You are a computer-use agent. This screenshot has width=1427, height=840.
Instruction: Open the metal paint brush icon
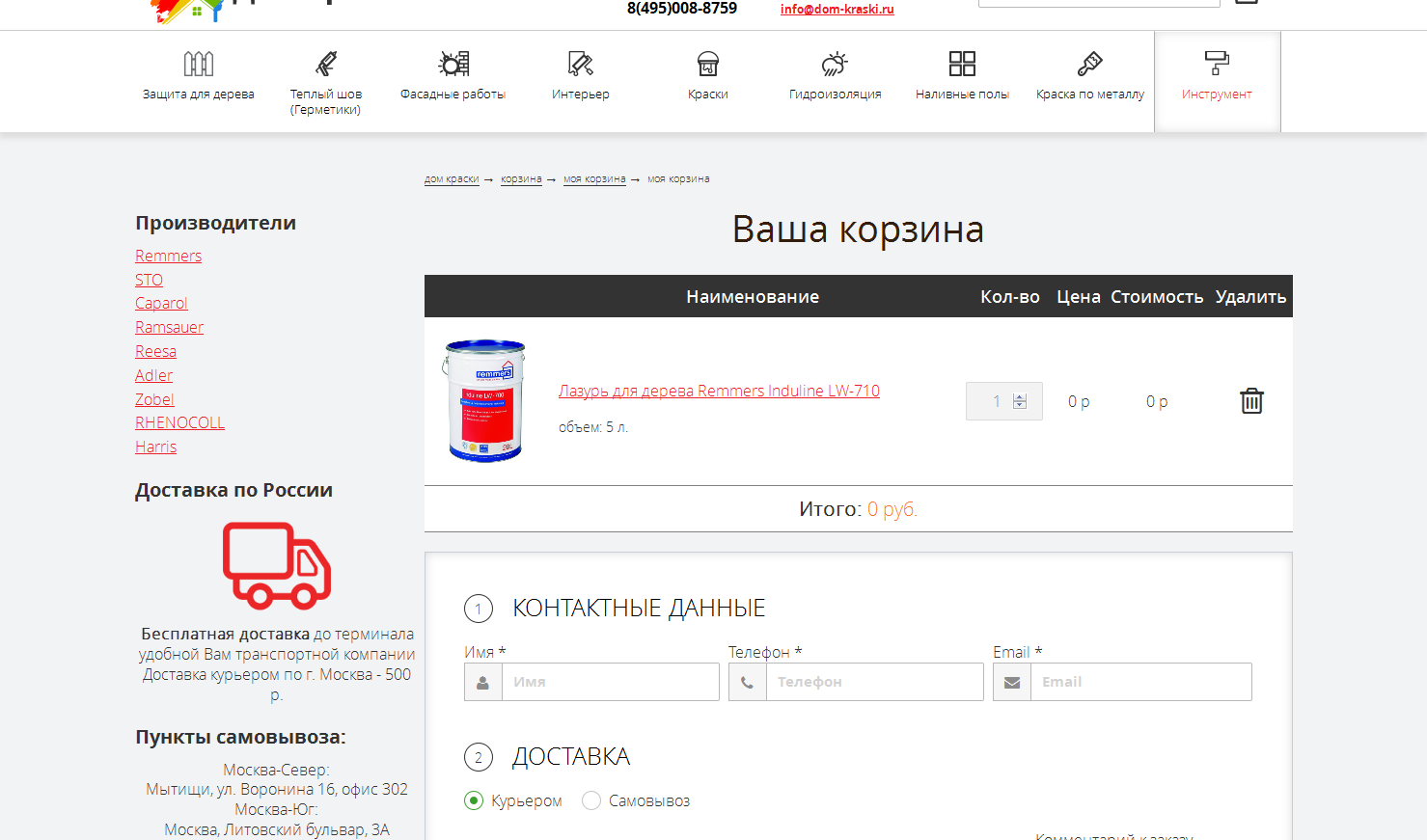tap(1090, 64)
